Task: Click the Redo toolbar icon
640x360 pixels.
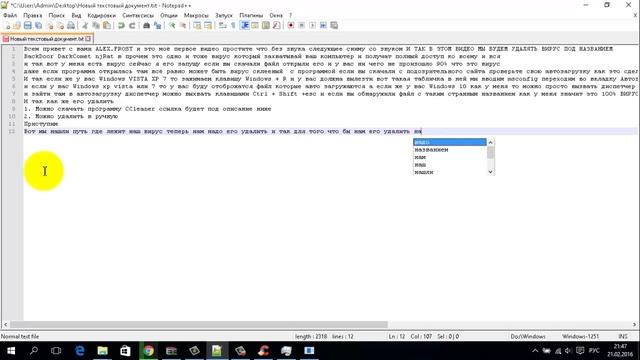Action: (132, 26)
